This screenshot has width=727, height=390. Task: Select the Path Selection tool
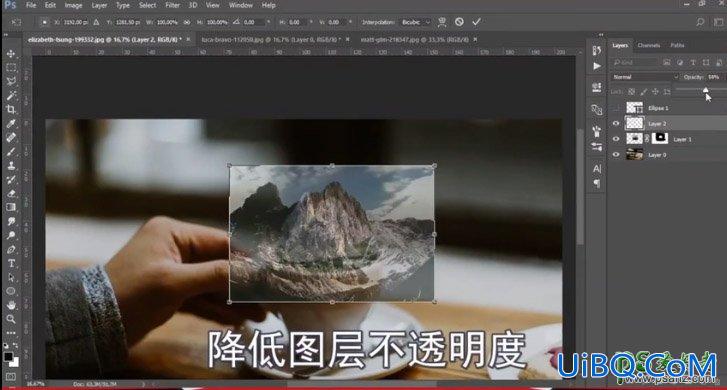[x=11, y=277]
